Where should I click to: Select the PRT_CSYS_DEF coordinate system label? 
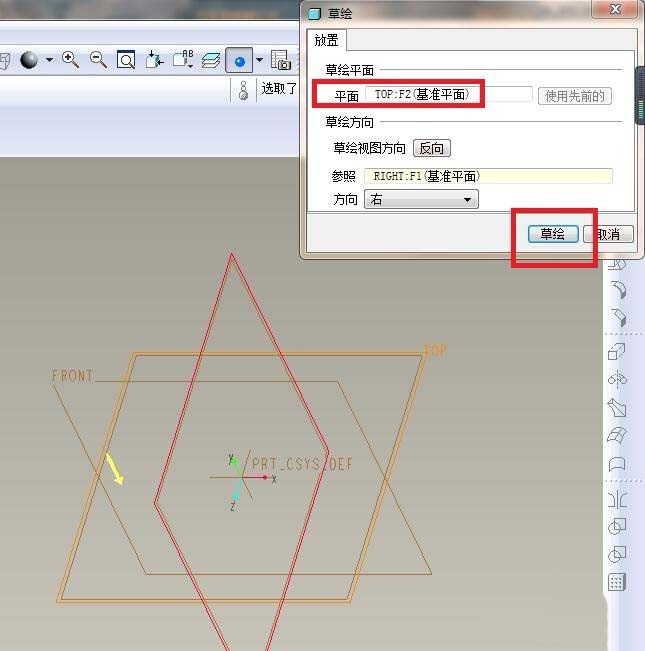pyautogui.click(x=302, y=464)
